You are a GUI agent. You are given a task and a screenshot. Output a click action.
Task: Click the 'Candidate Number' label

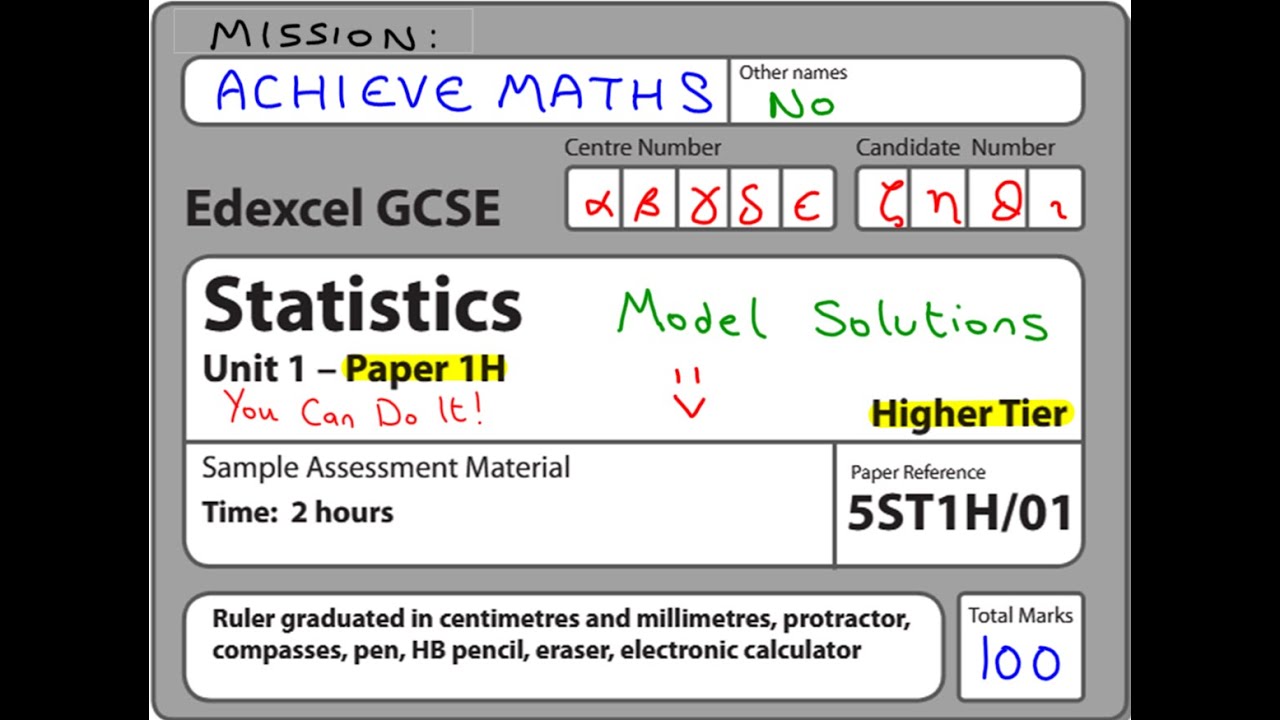(x=955, y=147)
